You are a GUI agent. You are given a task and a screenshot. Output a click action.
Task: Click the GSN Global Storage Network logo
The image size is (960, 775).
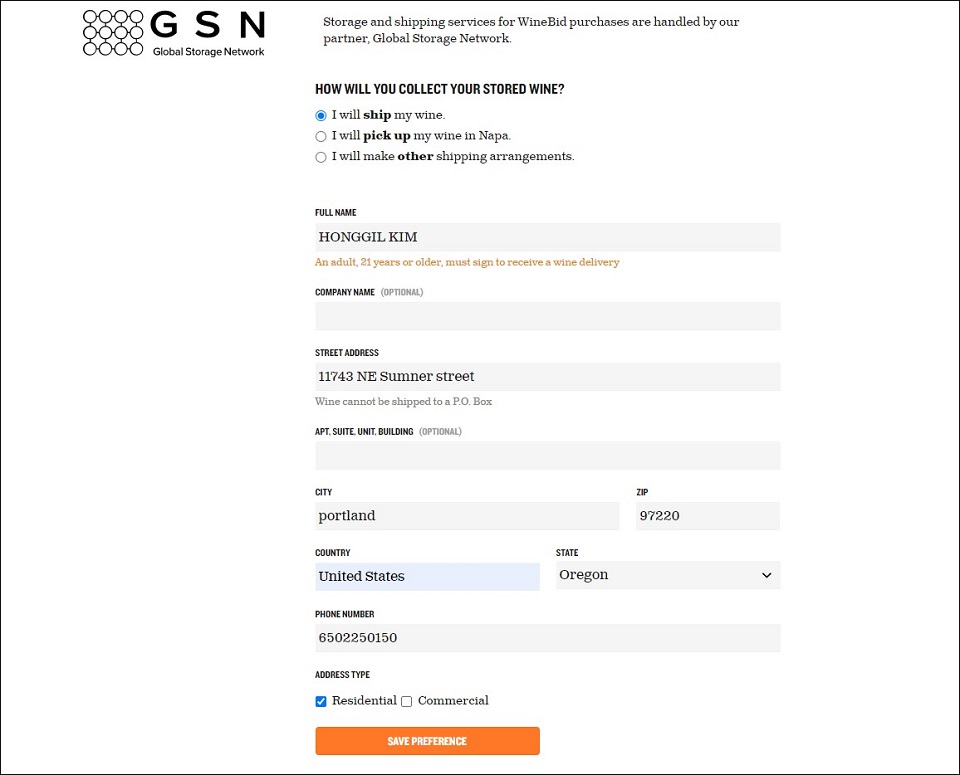coord(174,33)
